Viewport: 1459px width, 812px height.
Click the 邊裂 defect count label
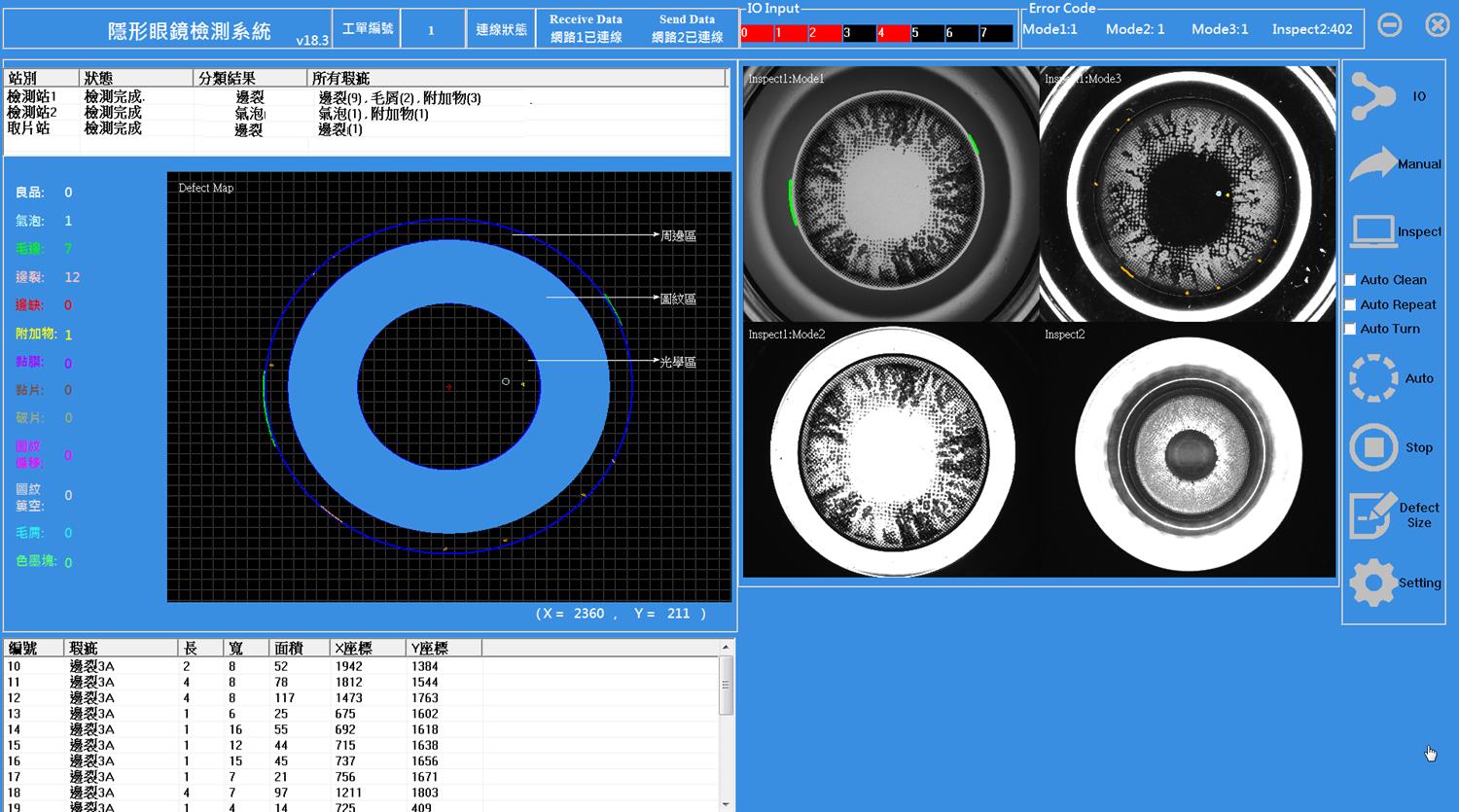click(x=29, y=277)
